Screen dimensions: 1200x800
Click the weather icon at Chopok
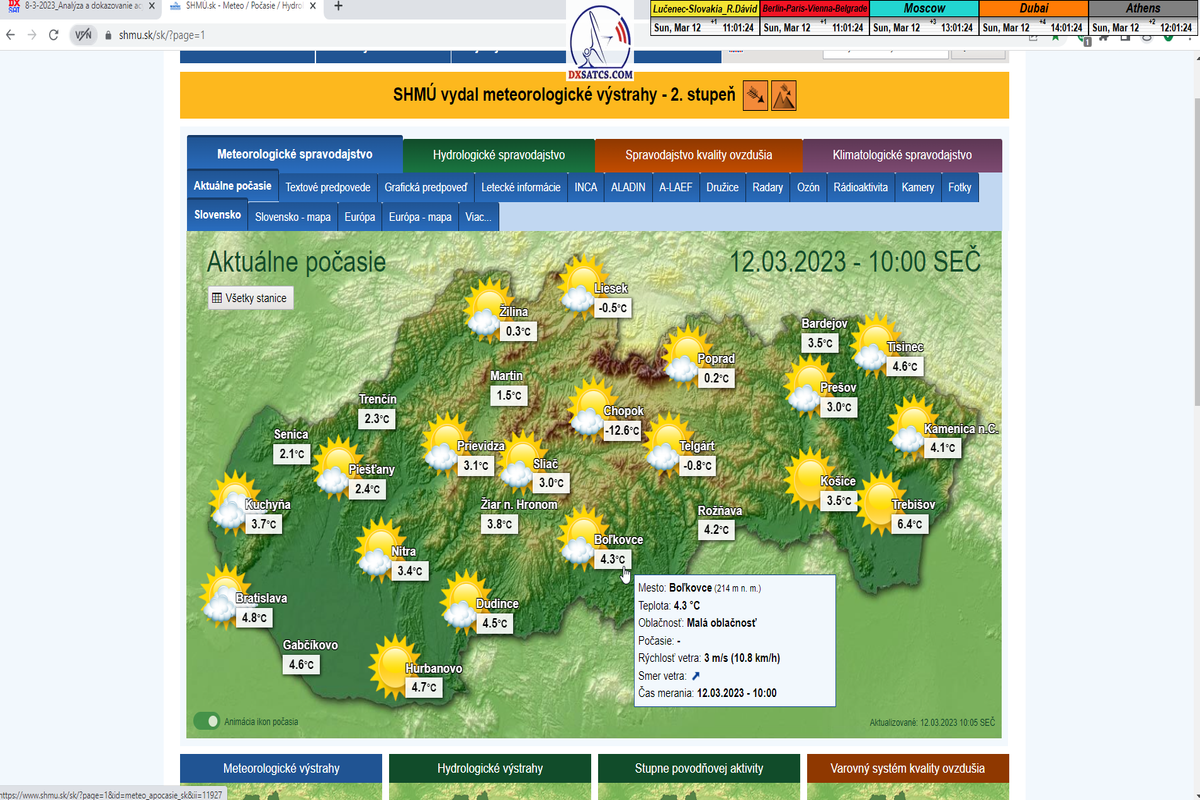(x=591, y=405)
